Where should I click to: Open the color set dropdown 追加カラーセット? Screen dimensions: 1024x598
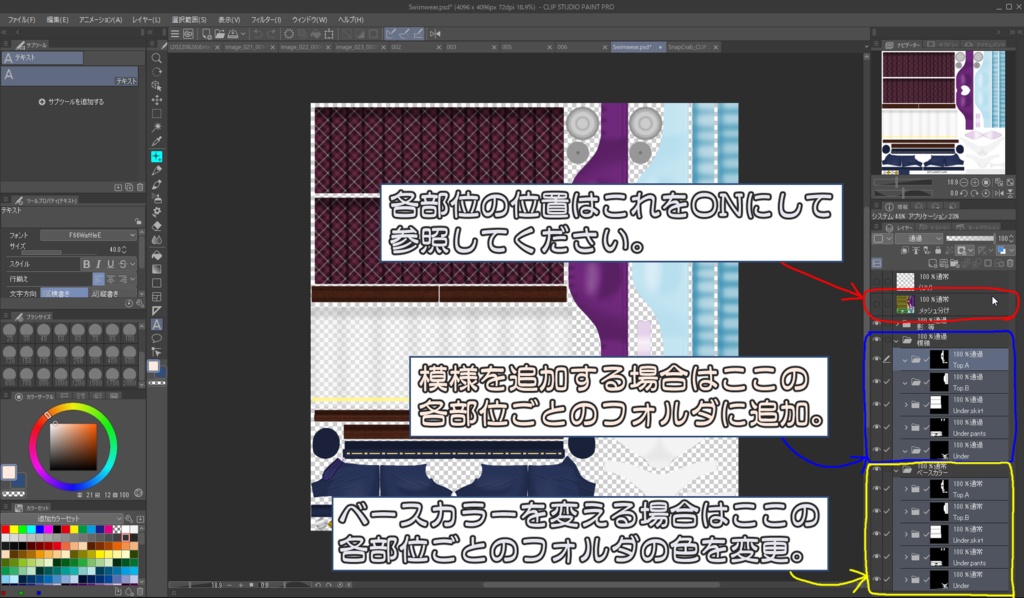pos(79,518)
